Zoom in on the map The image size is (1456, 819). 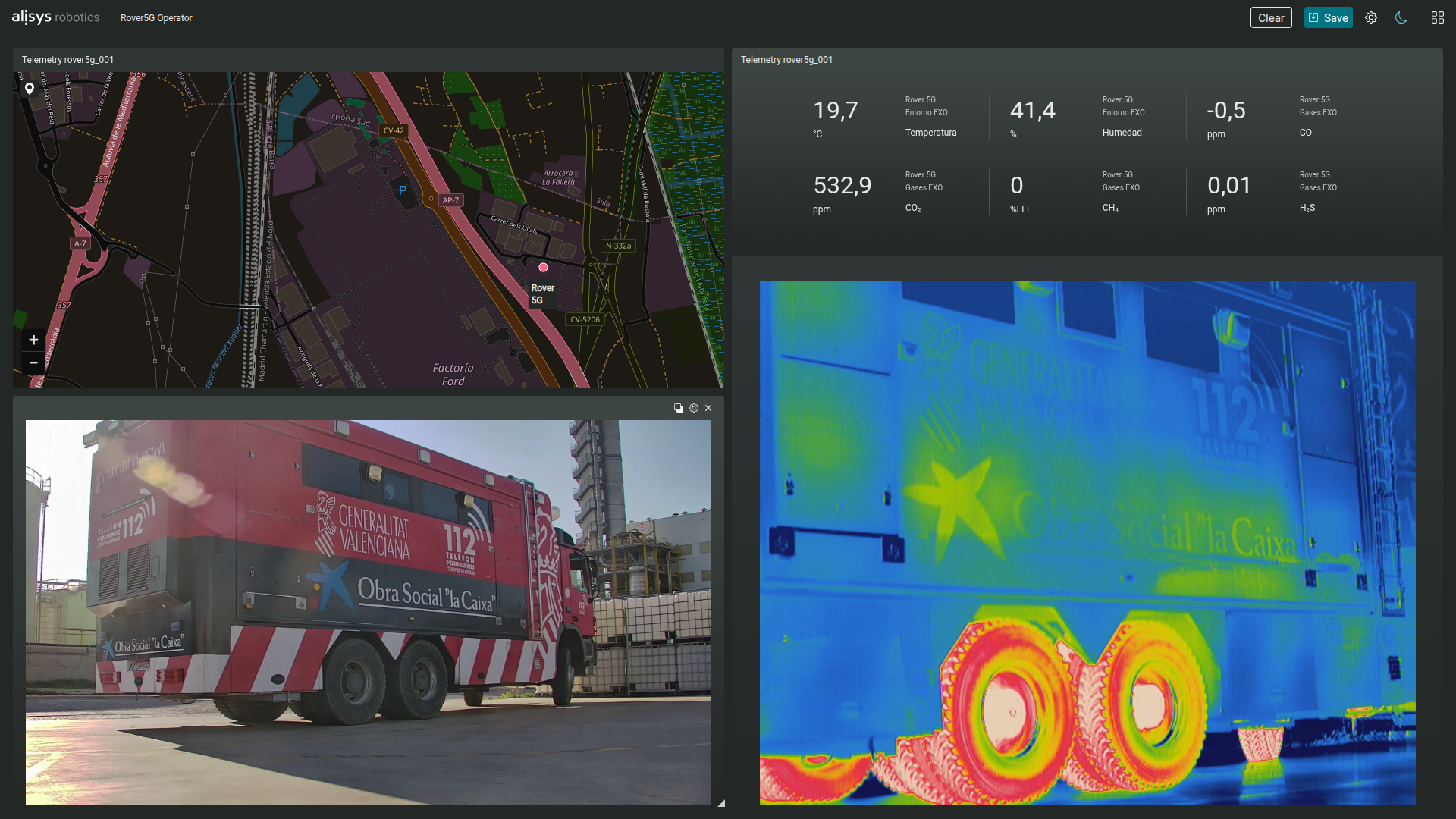point(33,340)
